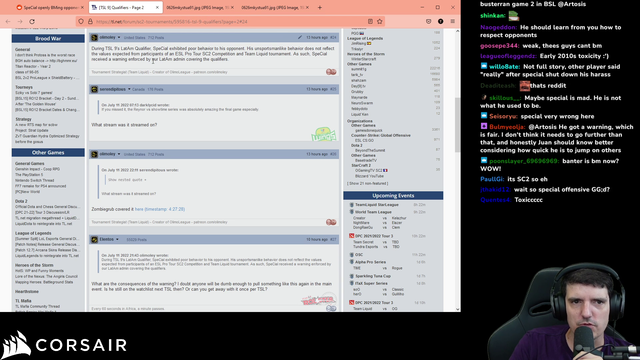Click the signature badge icon under post #26
This screenshot has height=360, width=640.
click(x=331, y=222)
